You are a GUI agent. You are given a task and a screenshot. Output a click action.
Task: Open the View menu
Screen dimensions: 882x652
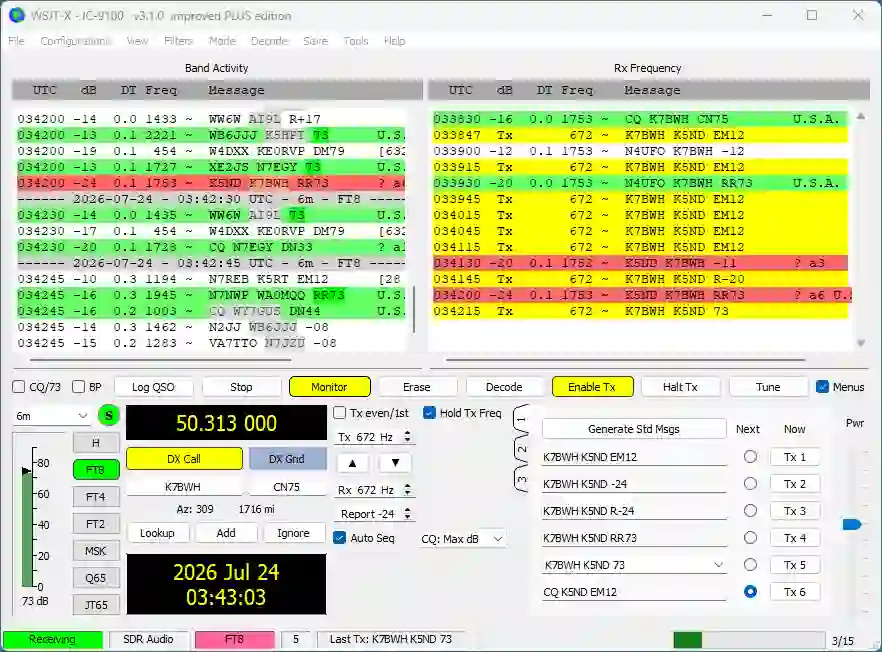click(x=137, y=41)
